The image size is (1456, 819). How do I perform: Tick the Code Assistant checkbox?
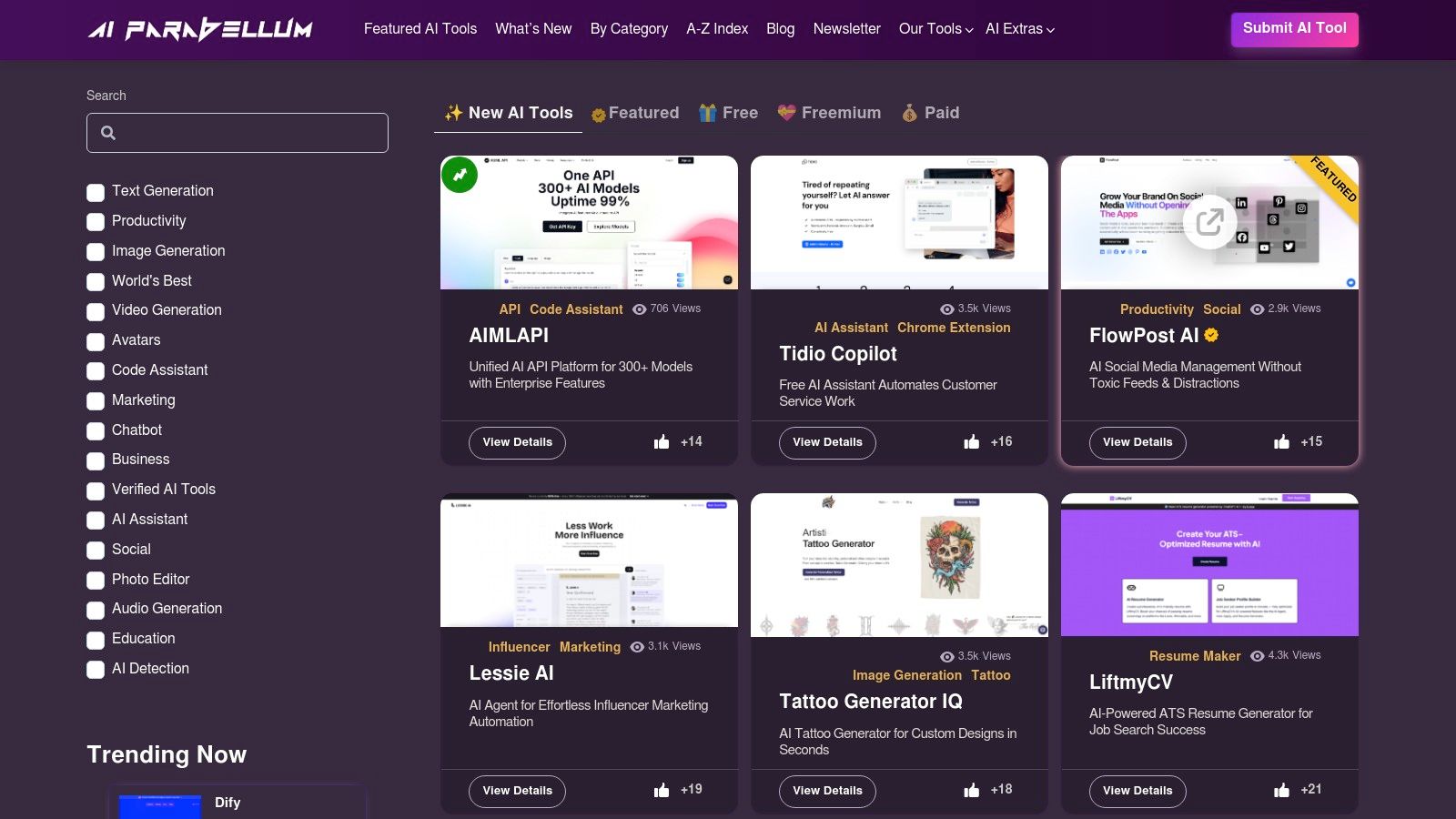pyautogui.click(x=96, y=371)
